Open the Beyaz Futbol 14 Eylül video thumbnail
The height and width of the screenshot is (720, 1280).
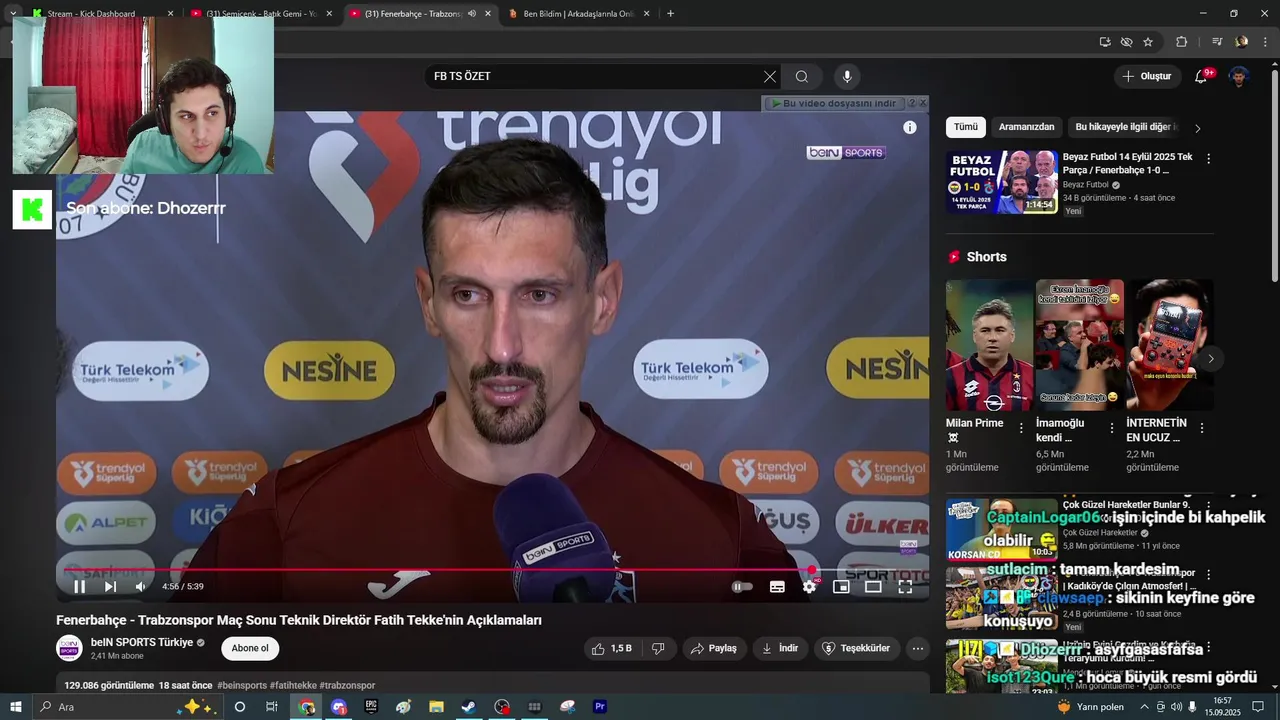coord(1001,182)
